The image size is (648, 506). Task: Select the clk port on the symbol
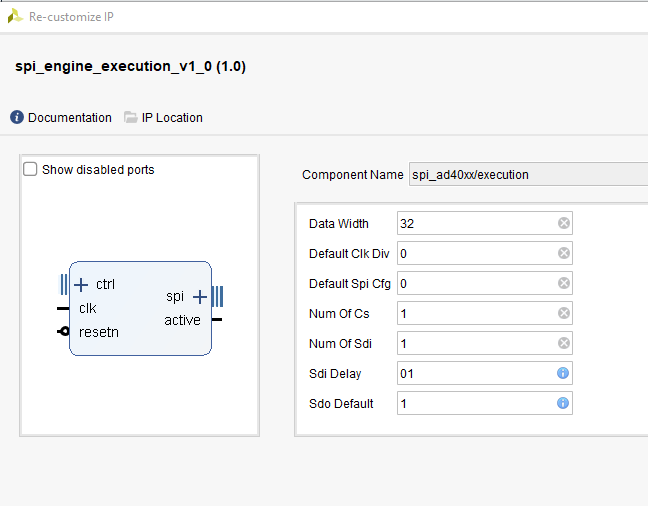(87, 308)
